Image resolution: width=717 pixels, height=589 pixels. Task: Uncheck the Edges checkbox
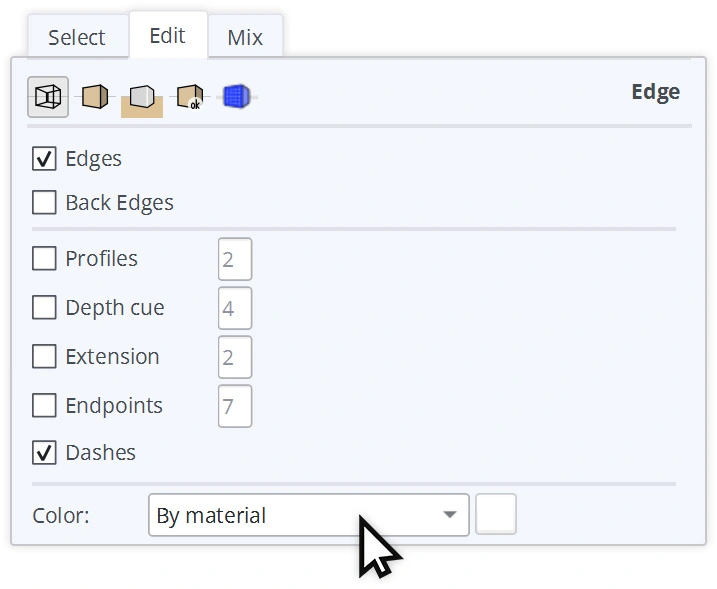[44, 159]
